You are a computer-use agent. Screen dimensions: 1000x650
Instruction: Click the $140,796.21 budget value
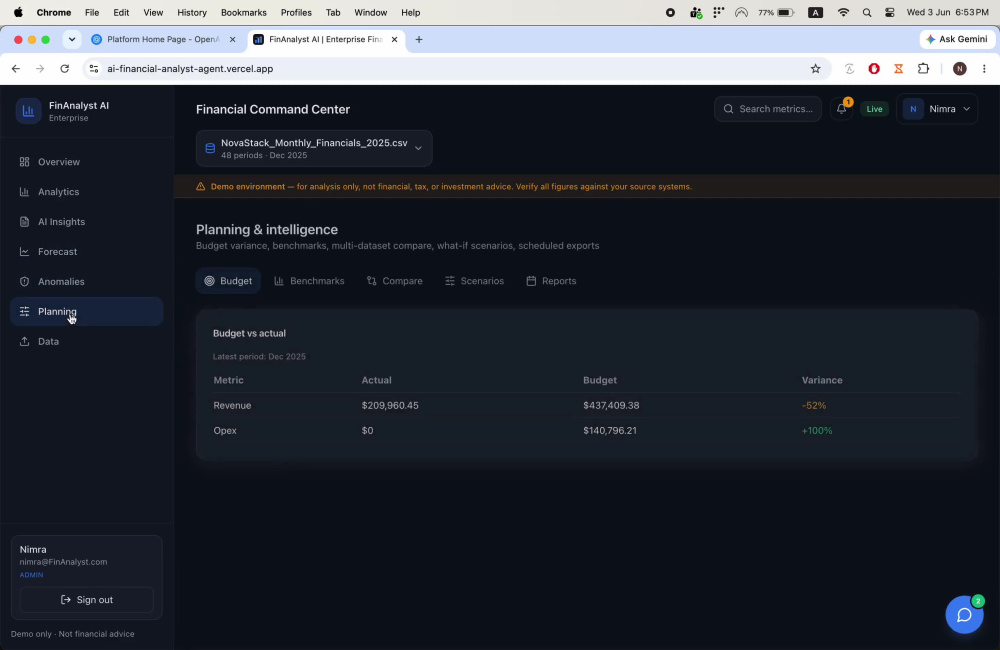[610, 431]
